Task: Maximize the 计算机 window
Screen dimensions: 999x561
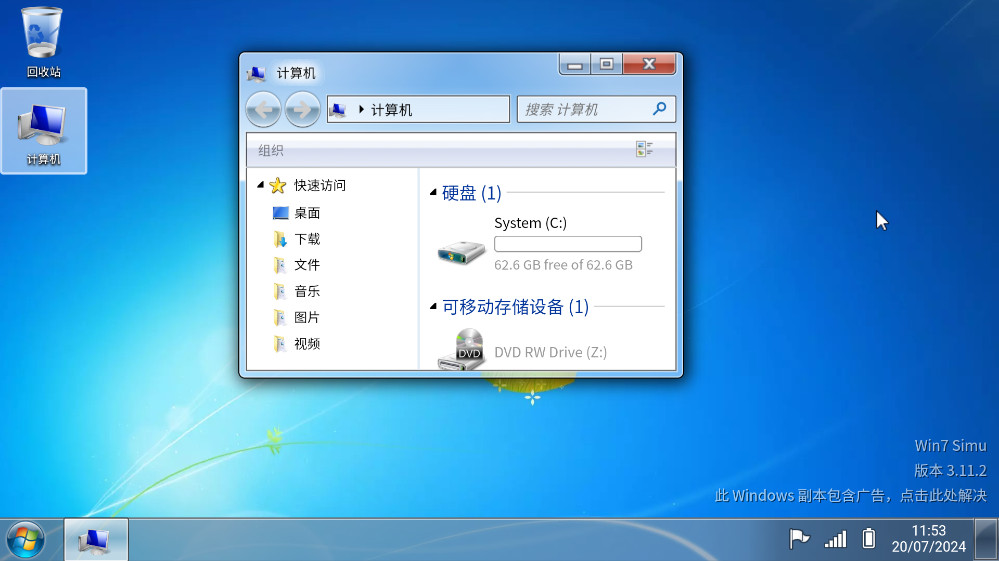Action: pos(607,64)
